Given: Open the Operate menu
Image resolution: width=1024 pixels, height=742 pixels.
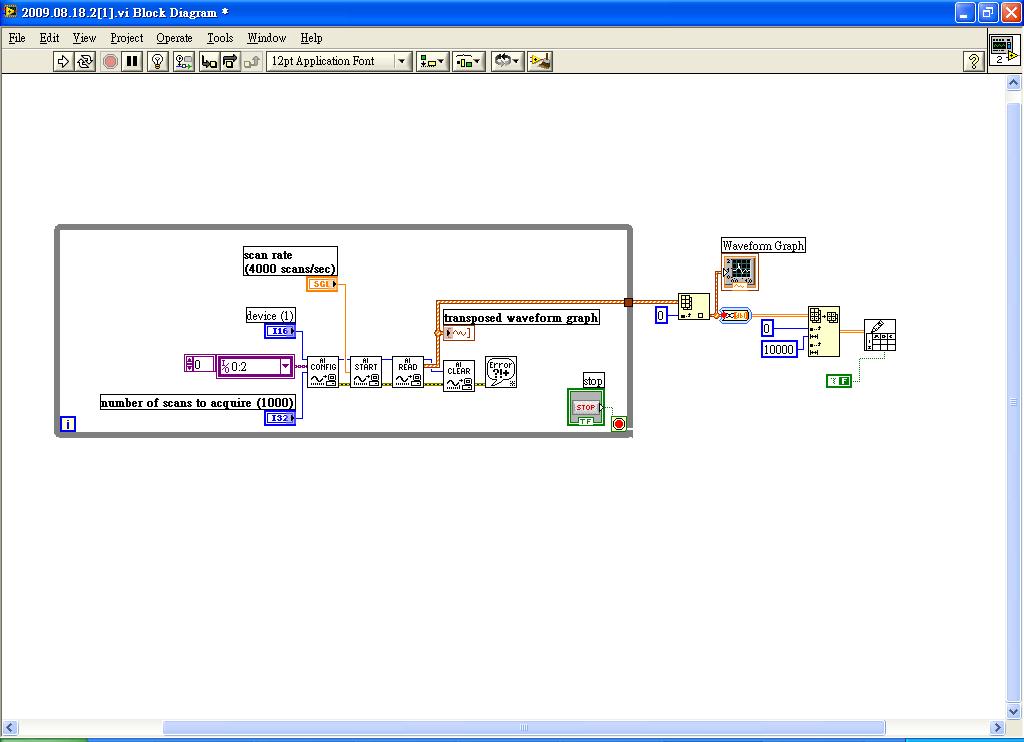Looking at the screenshot, I should coord(174,38).
